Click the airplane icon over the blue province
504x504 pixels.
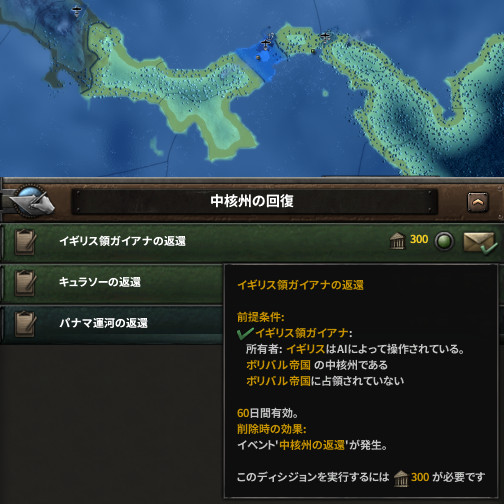[x=265, y=44]
